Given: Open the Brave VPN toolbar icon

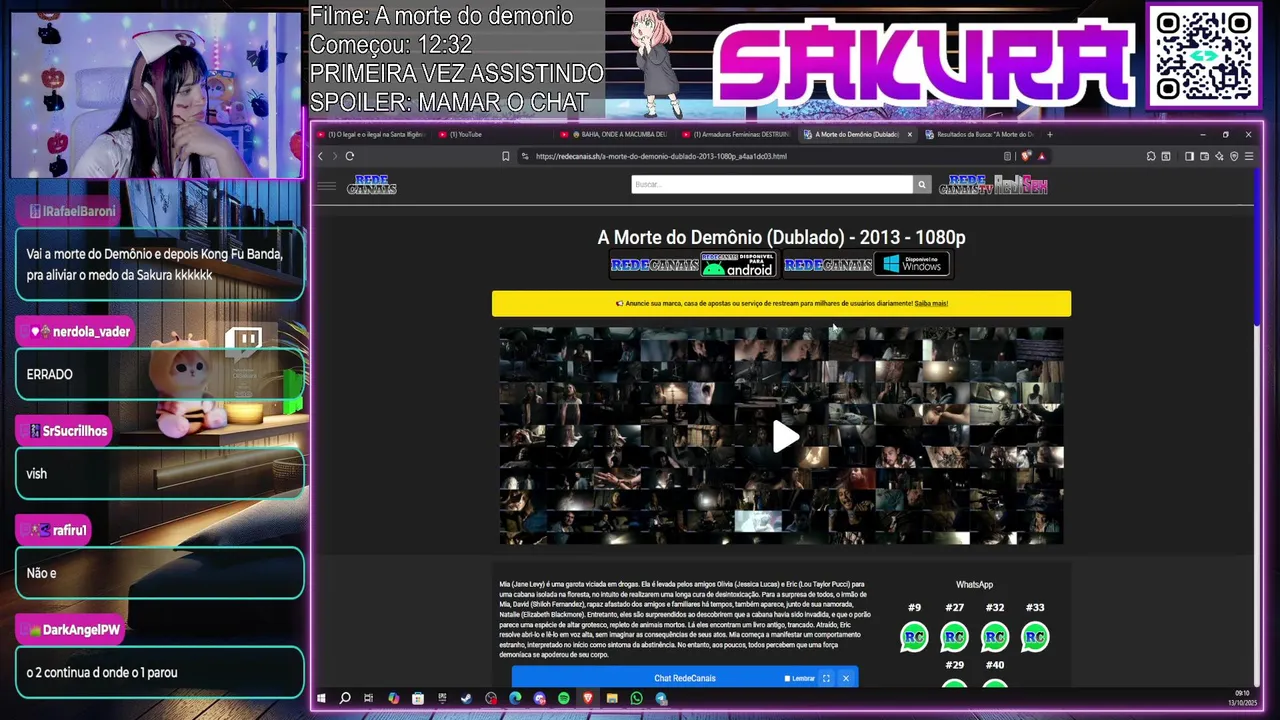Looking at the screenshot, I should coord(1234,156).
